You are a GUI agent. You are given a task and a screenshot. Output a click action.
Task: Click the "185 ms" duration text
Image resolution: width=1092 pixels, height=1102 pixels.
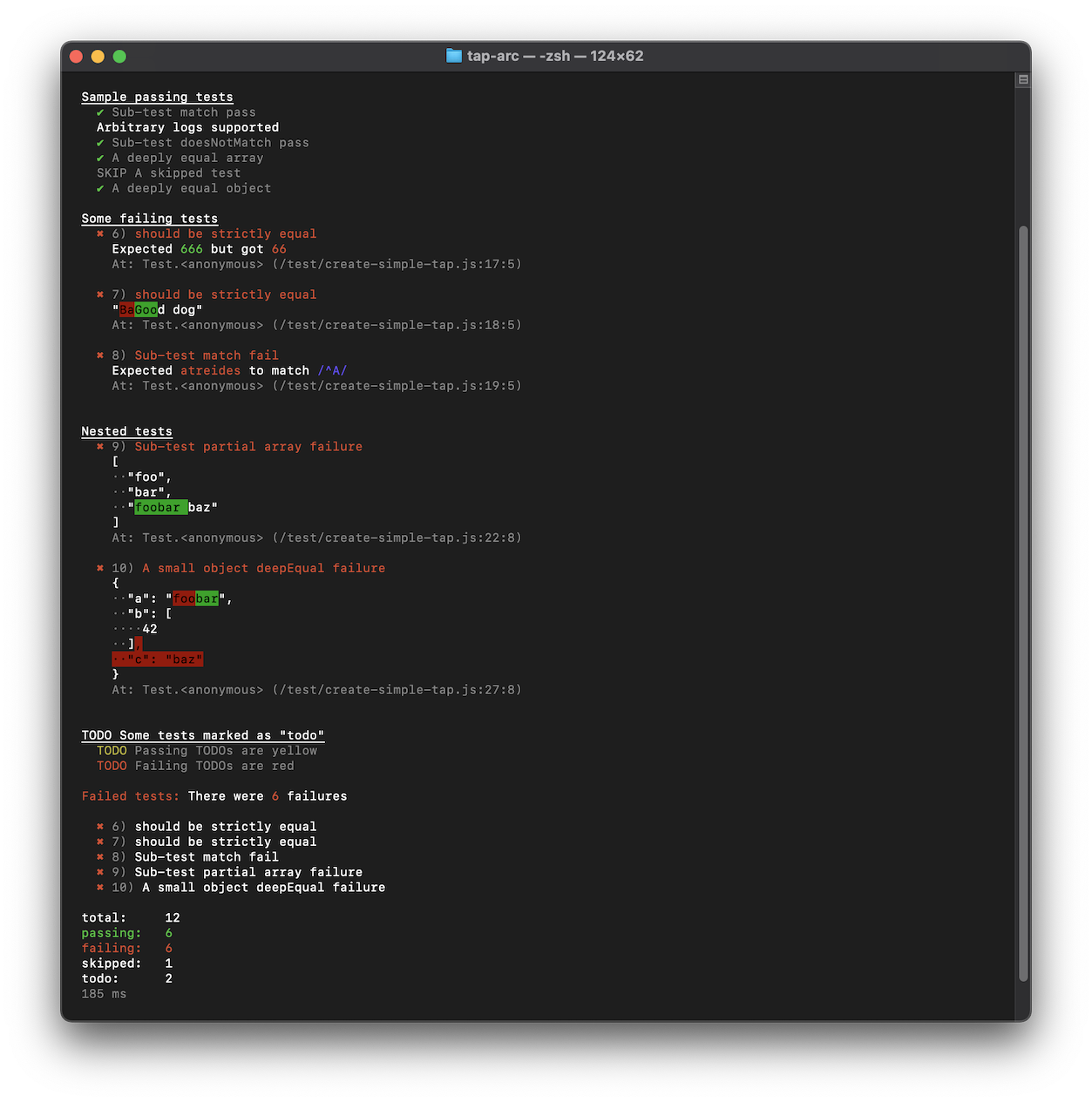[x=104, y=994]
